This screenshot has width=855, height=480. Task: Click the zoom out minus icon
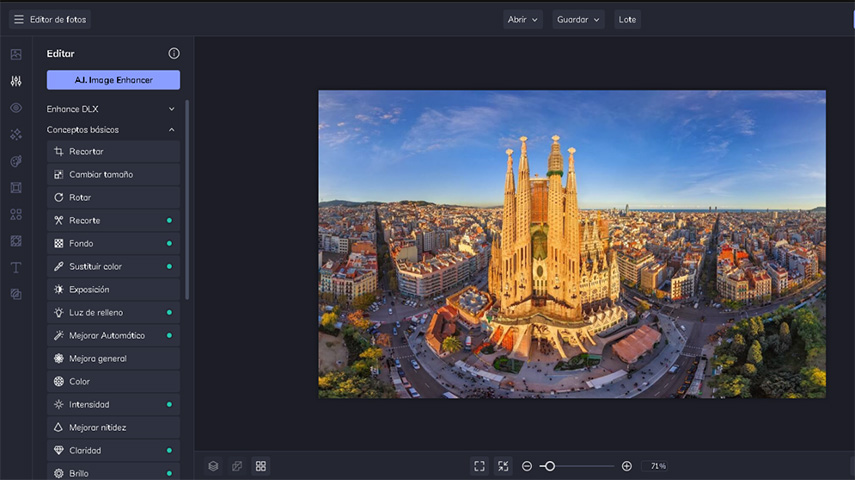click(527, 466)
